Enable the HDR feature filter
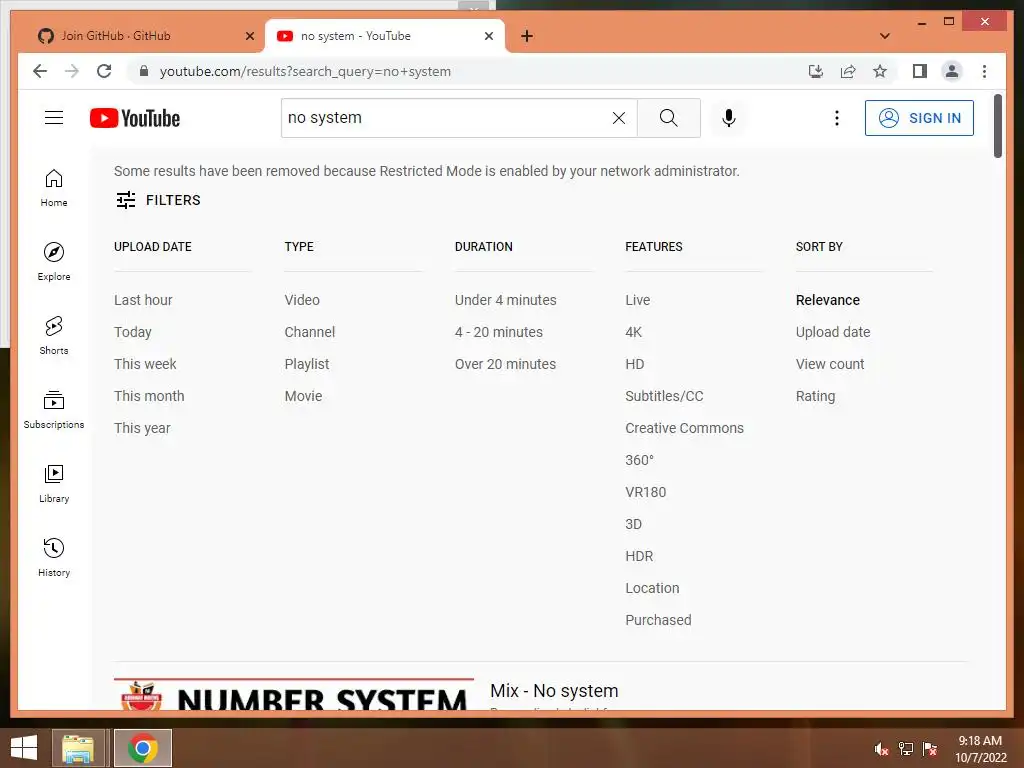Viewport: 1024px width, 768px height. 639,556
